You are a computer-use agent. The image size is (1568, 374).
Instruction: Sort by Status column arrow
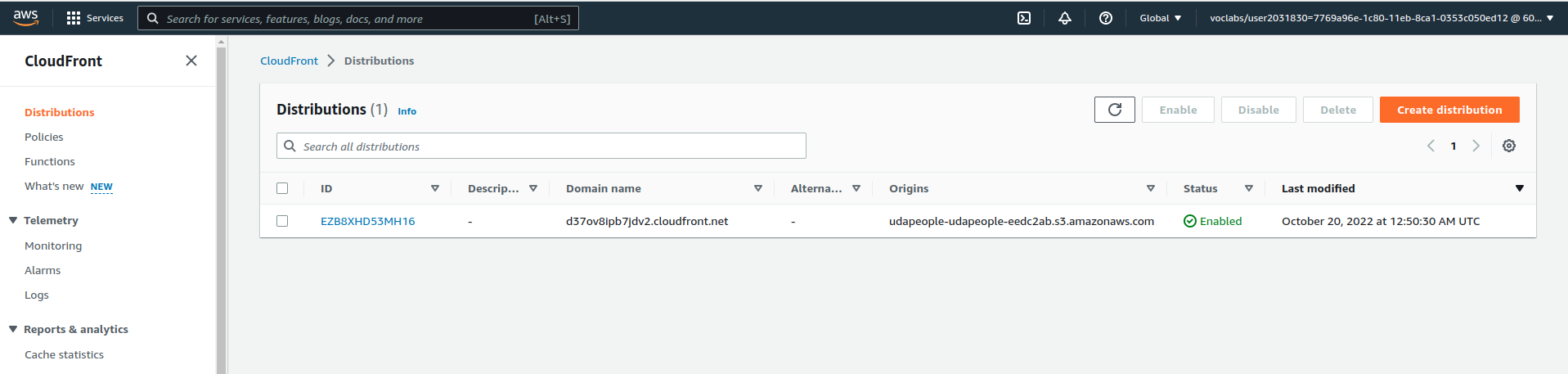click(x=1249, y=188)
